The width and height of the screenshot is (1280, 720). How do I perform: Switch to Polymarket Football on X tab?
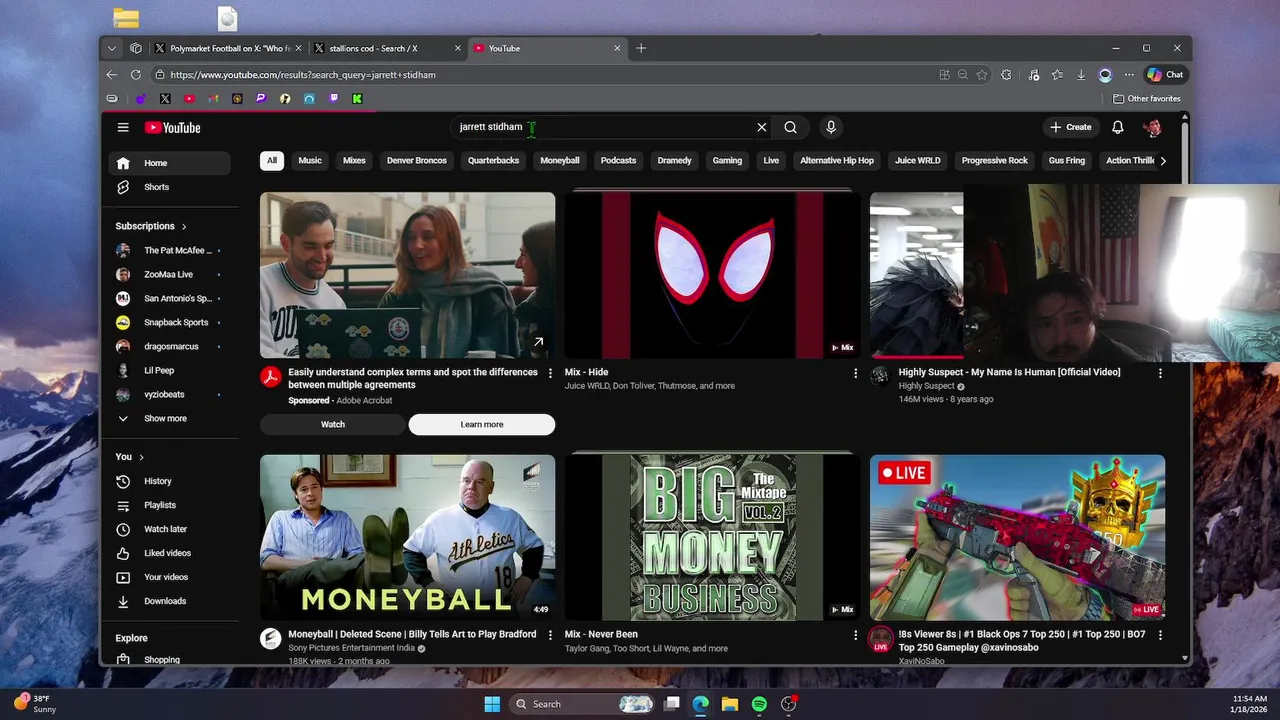coord(226,48)
